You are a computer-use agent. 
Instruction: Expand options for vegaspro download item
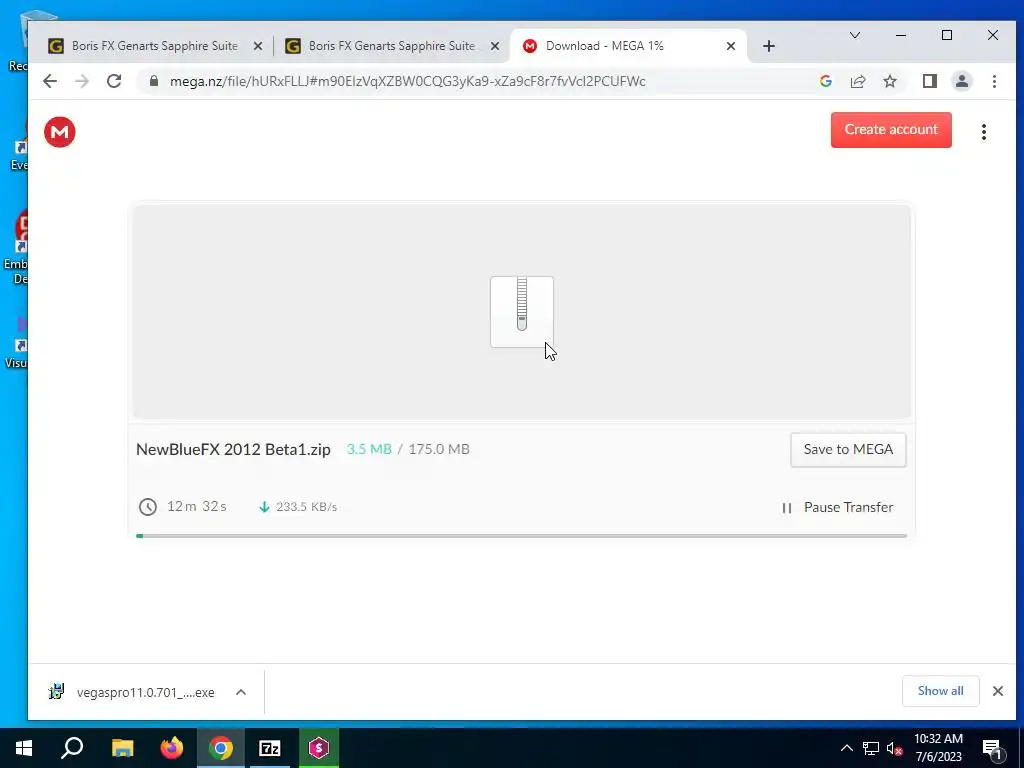click(x=240, y=692)
